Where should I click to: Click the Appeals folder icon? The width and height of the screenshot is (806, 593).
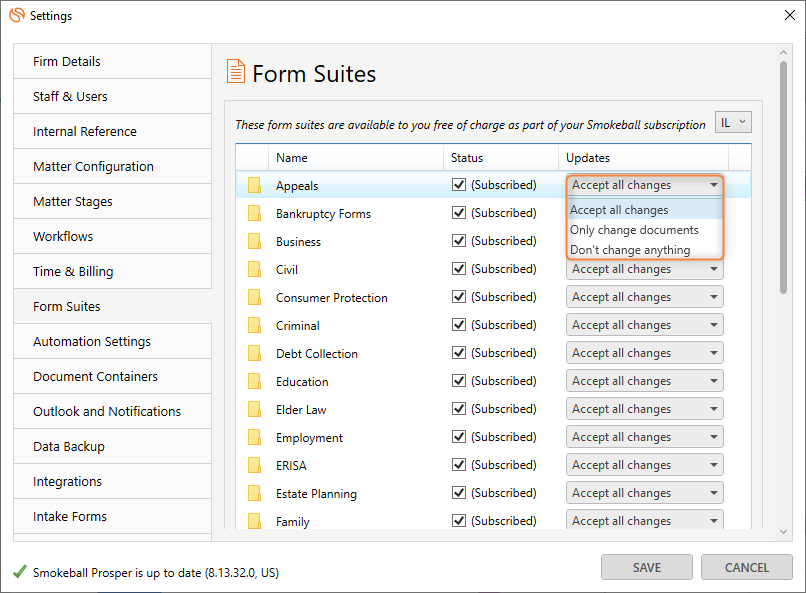coord(254,185)
